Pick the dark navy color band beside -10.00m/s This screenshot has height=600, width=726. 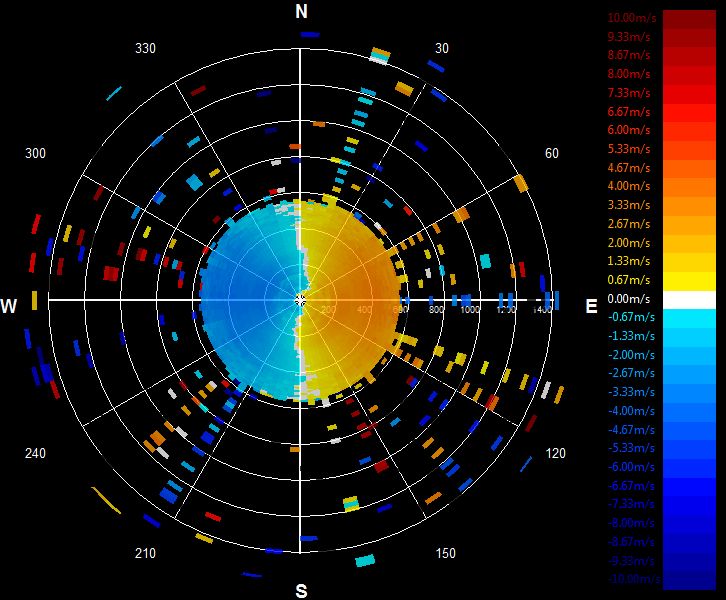click(x=689, y=581)
